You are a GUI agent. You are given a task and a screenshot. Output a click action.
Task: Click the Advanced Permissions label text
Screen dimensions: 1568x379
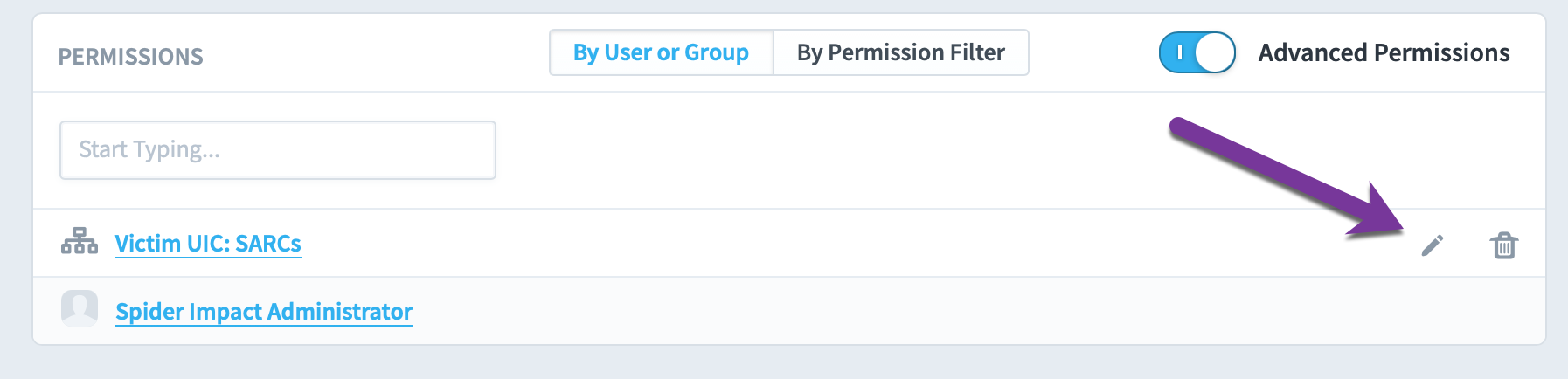click(x=1384, y=52)
